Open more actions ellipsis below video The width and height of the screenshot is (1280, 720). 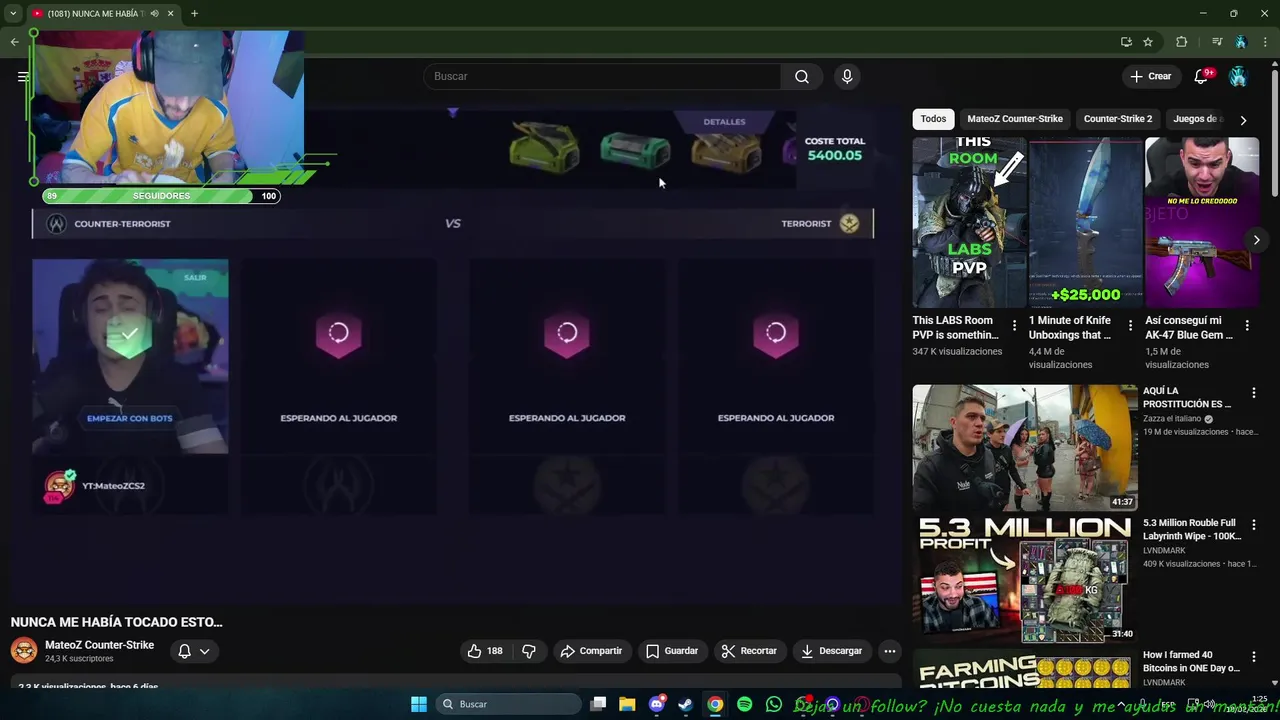point(889,651)
